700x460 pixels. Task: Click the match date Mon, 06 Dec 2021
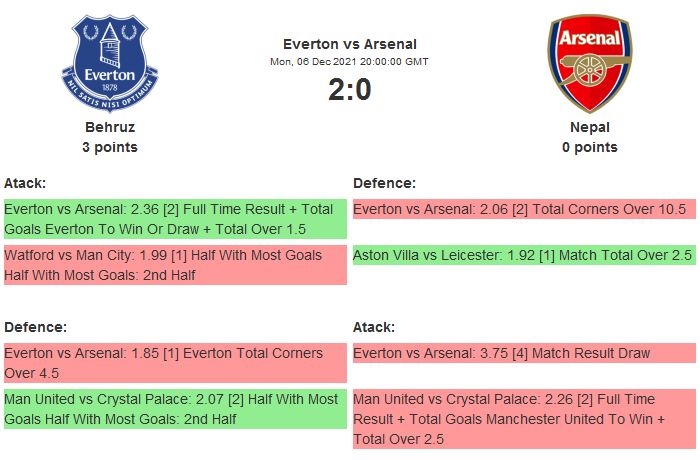[x=350, y=61]
